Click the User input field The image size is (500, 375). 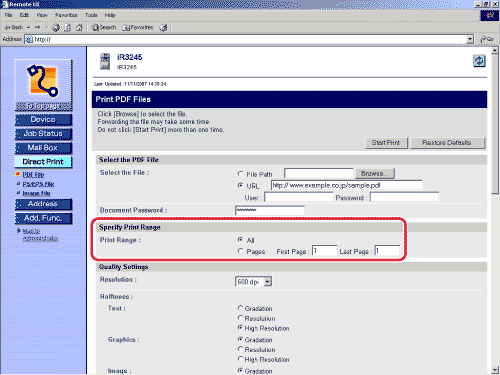coord(299,197)
